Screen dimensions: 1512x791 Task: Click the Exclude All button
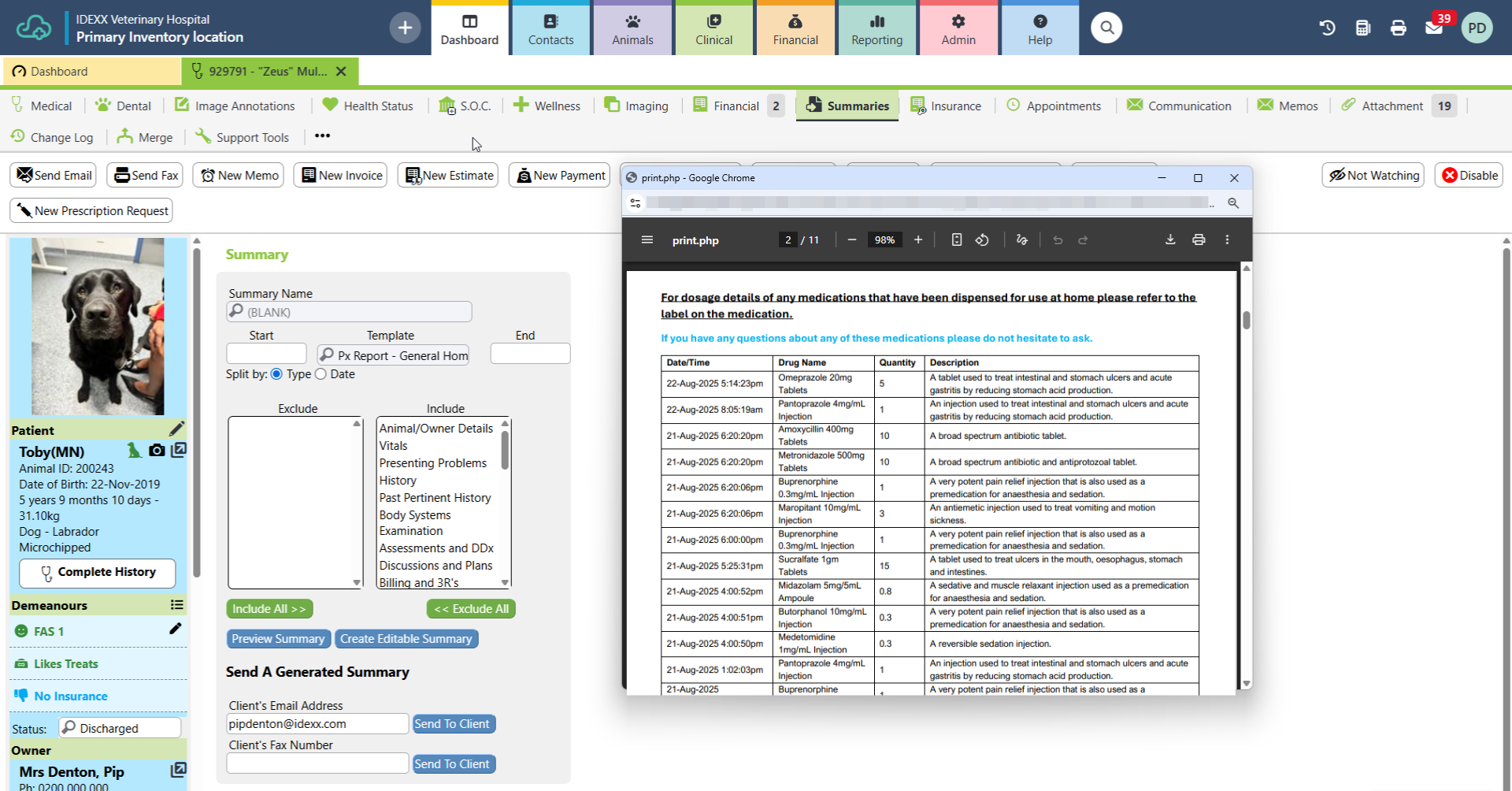[471, 609]
